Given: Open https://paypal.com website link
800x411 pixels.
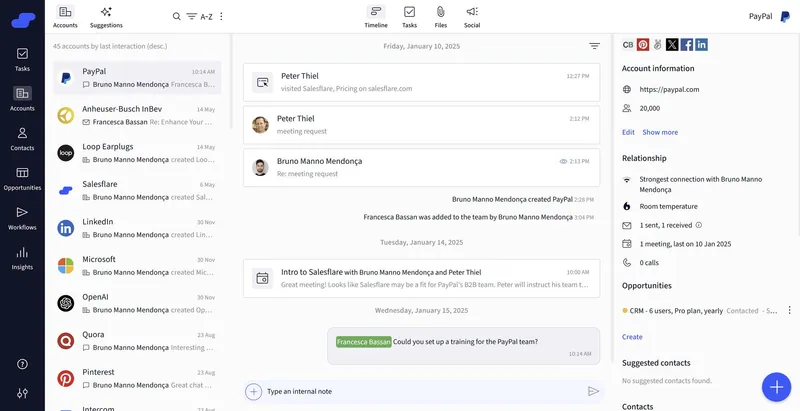Looking at the screenshot, I should click(669, 89).
